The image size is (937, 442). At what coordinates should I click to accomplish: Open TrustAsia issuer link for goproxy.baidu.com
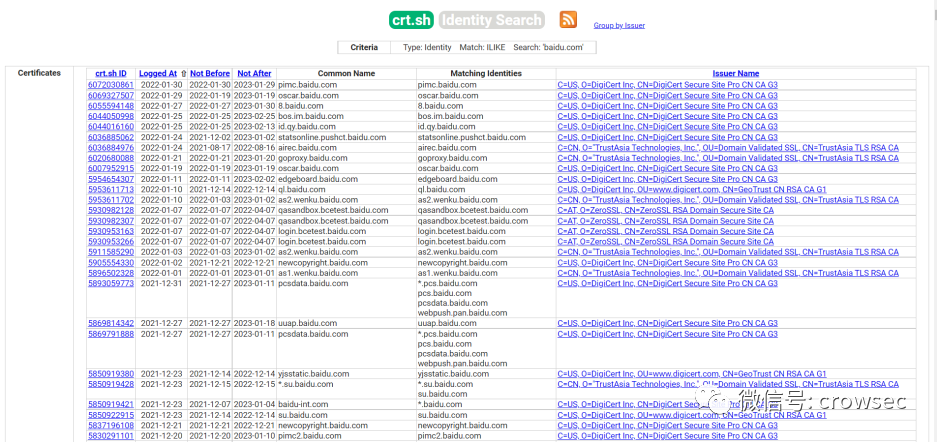pos(728,158)
